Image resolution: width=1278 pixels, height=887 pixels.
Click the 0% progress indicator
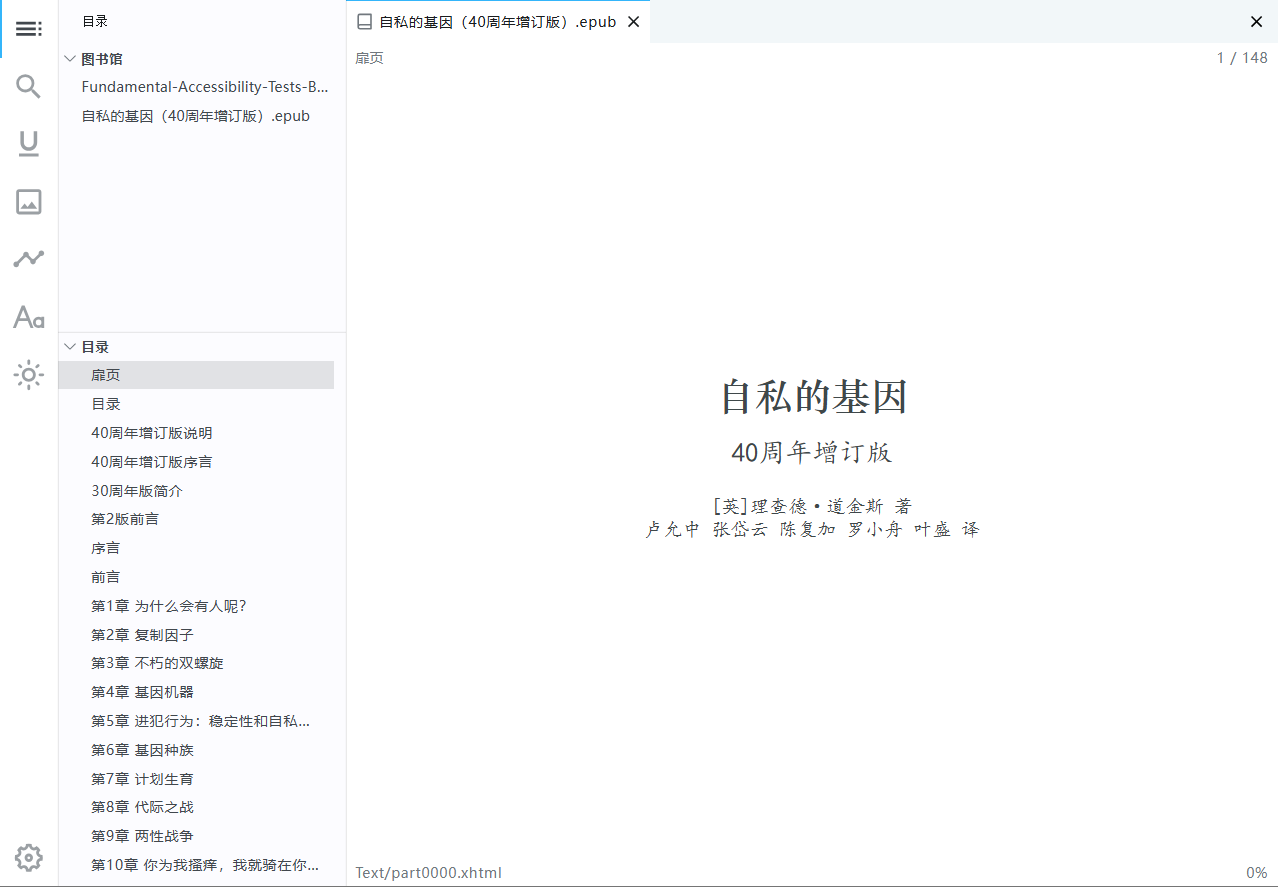(x=1257, y=873)
